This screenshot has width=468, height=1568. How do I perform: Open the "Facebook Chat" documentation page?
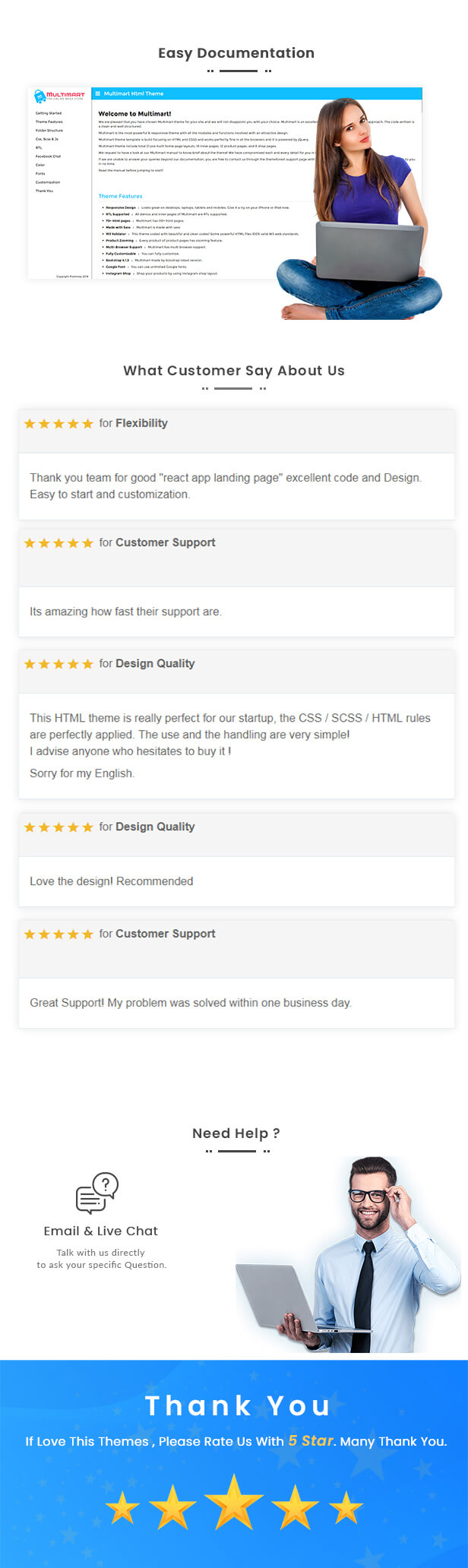(x=47, y=156)
